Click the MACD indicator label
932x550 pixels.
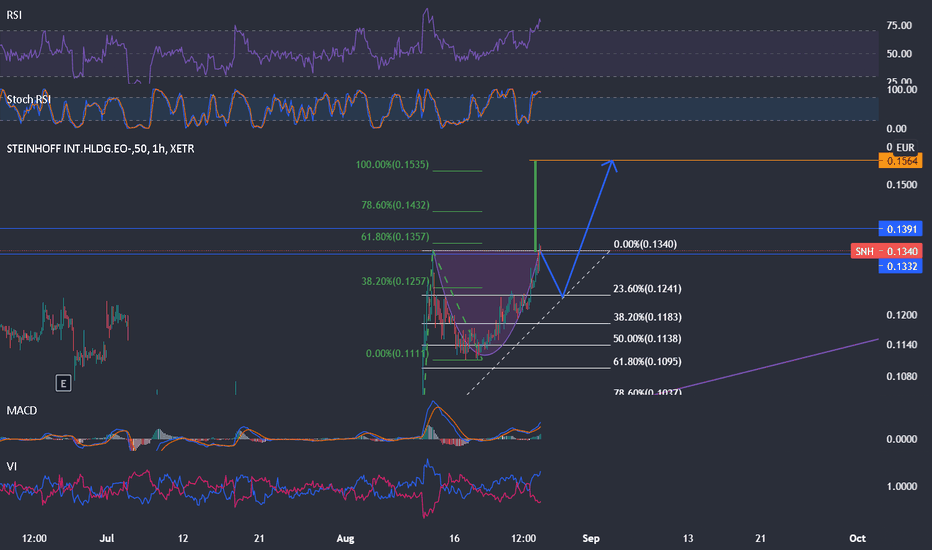pos(21,410)
